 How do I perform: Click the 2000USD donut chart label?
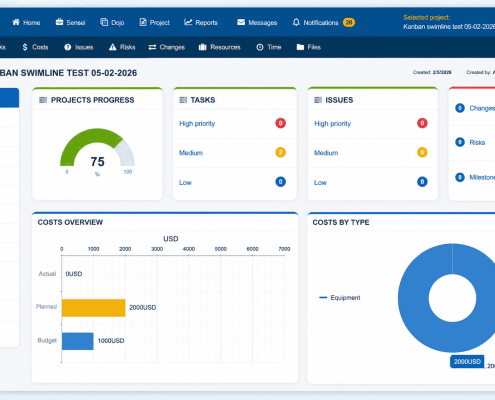pos(467,361)
